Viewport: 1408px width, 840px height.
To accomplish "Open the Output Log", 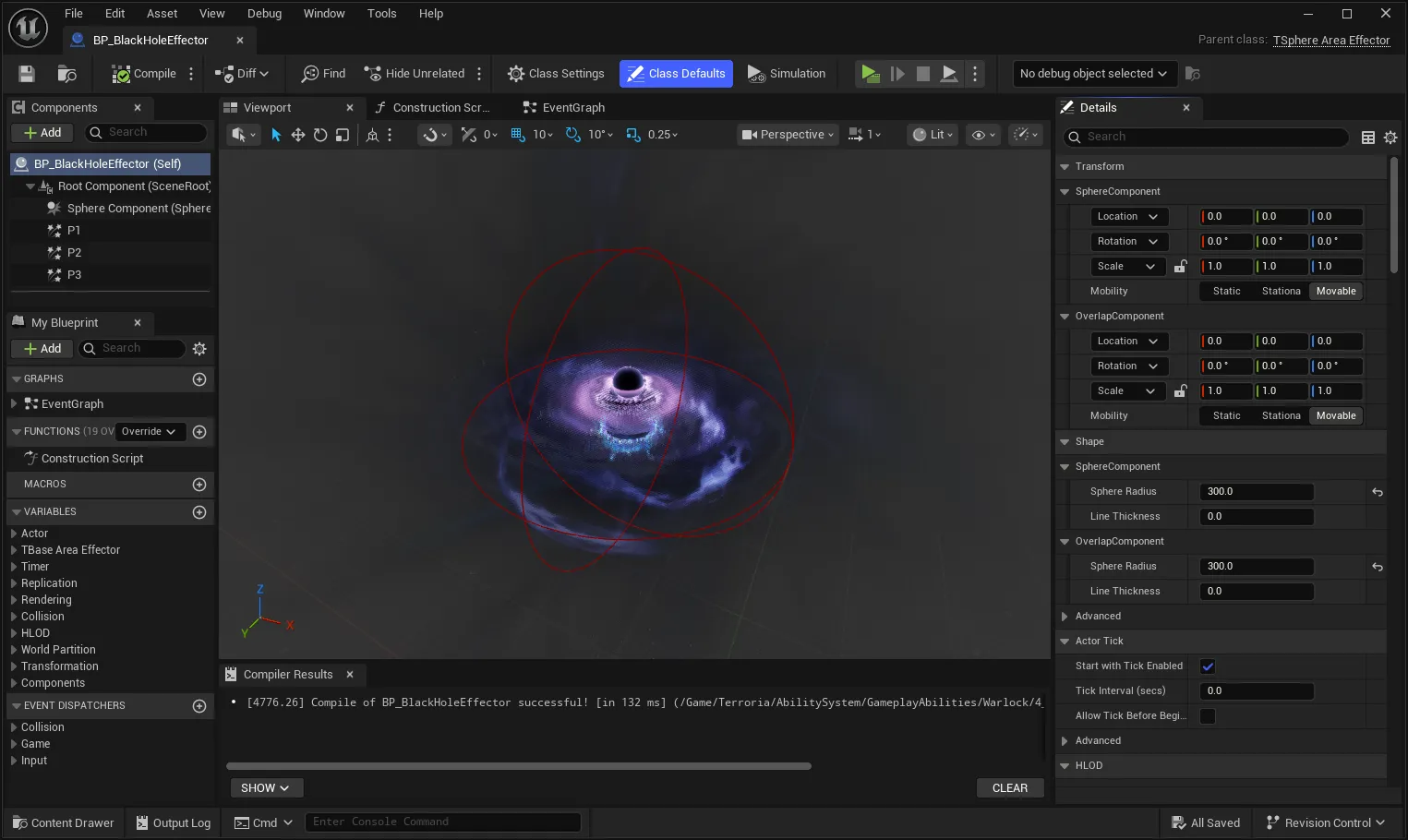I will click(174, 823).
